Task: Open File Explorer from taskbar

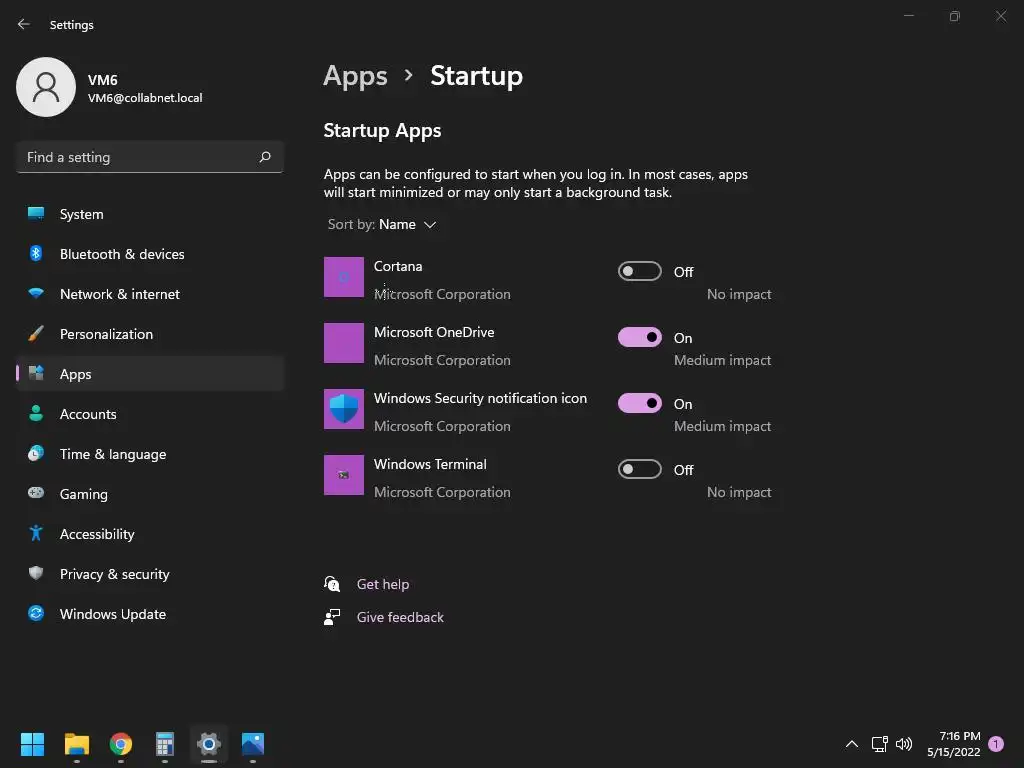Action: pos(76,744)
